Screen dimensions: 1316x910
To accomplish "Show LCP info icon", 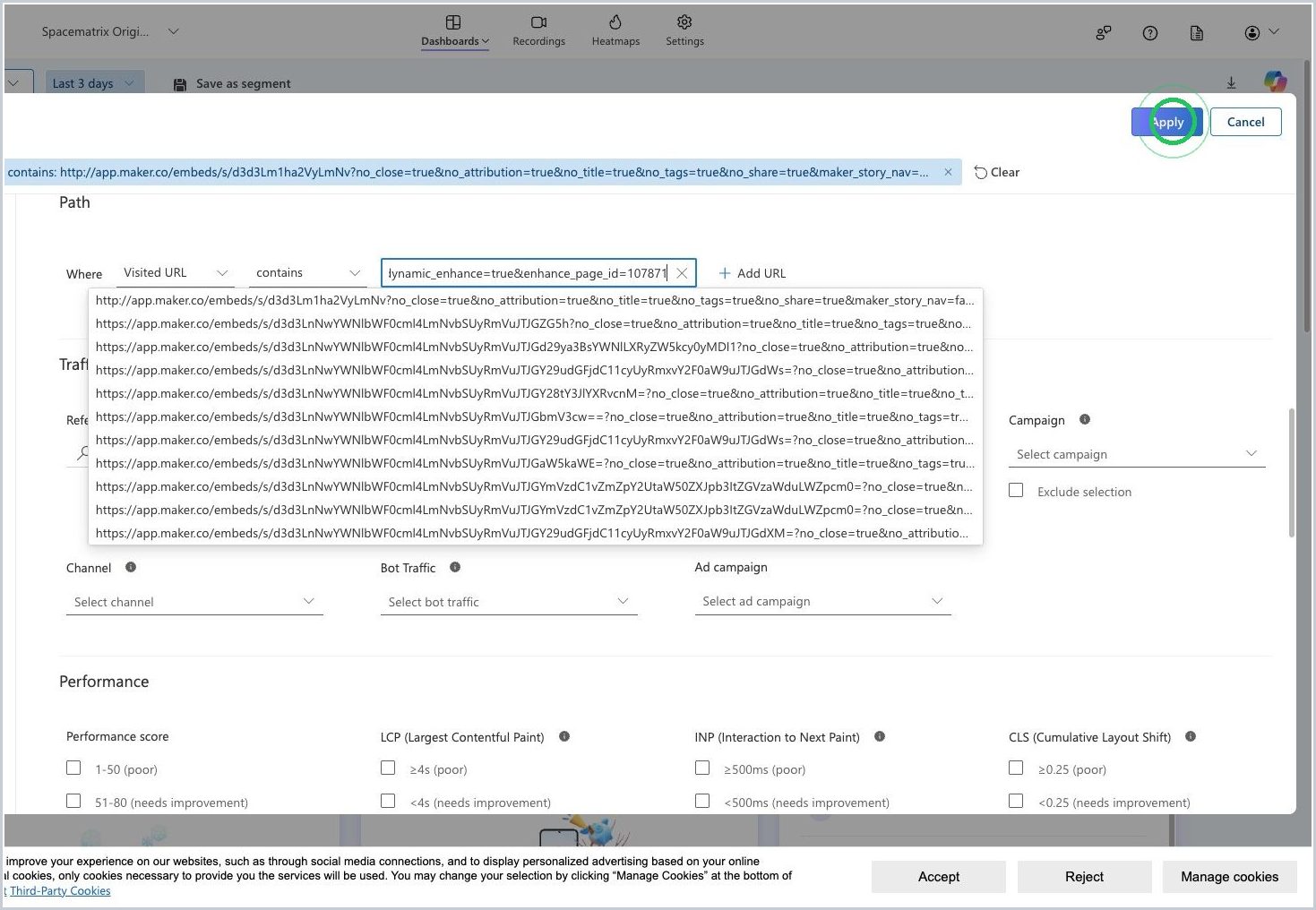I will pyautogui.click(x=564, y=736).
